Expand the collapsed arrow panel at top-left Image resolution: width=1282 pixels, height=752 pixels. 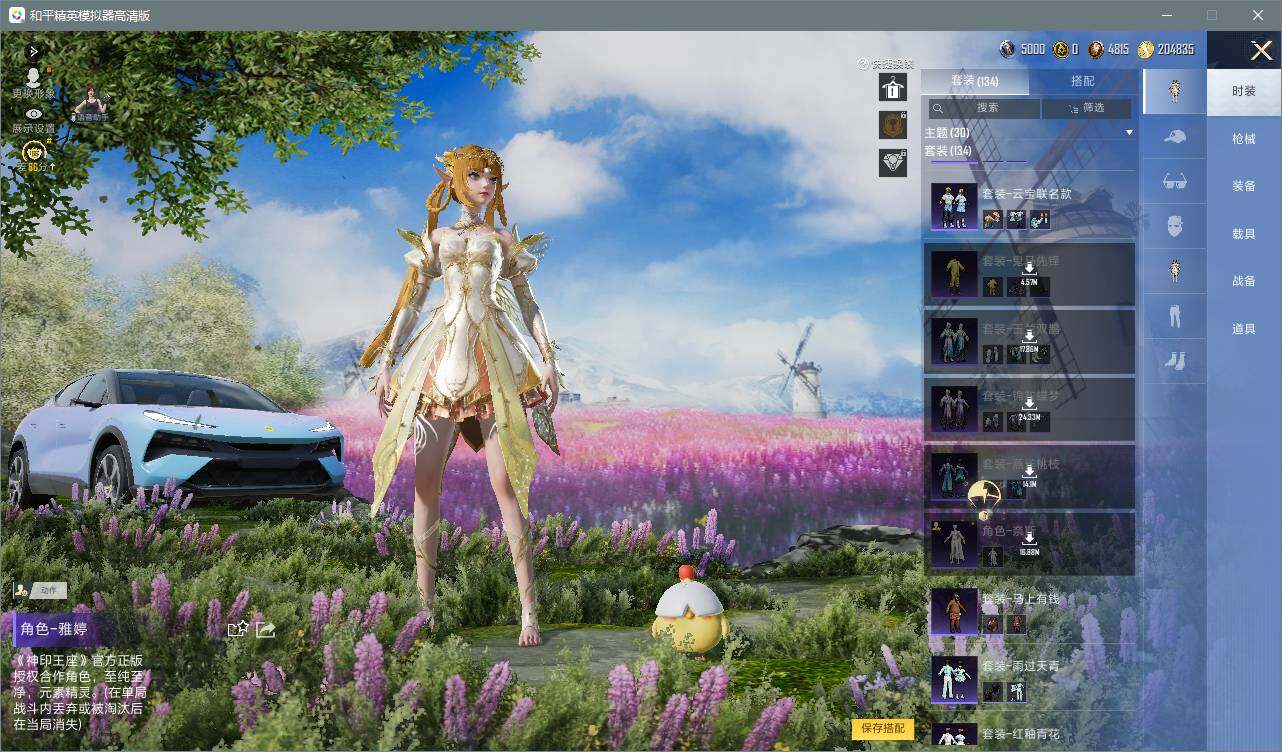34,51
